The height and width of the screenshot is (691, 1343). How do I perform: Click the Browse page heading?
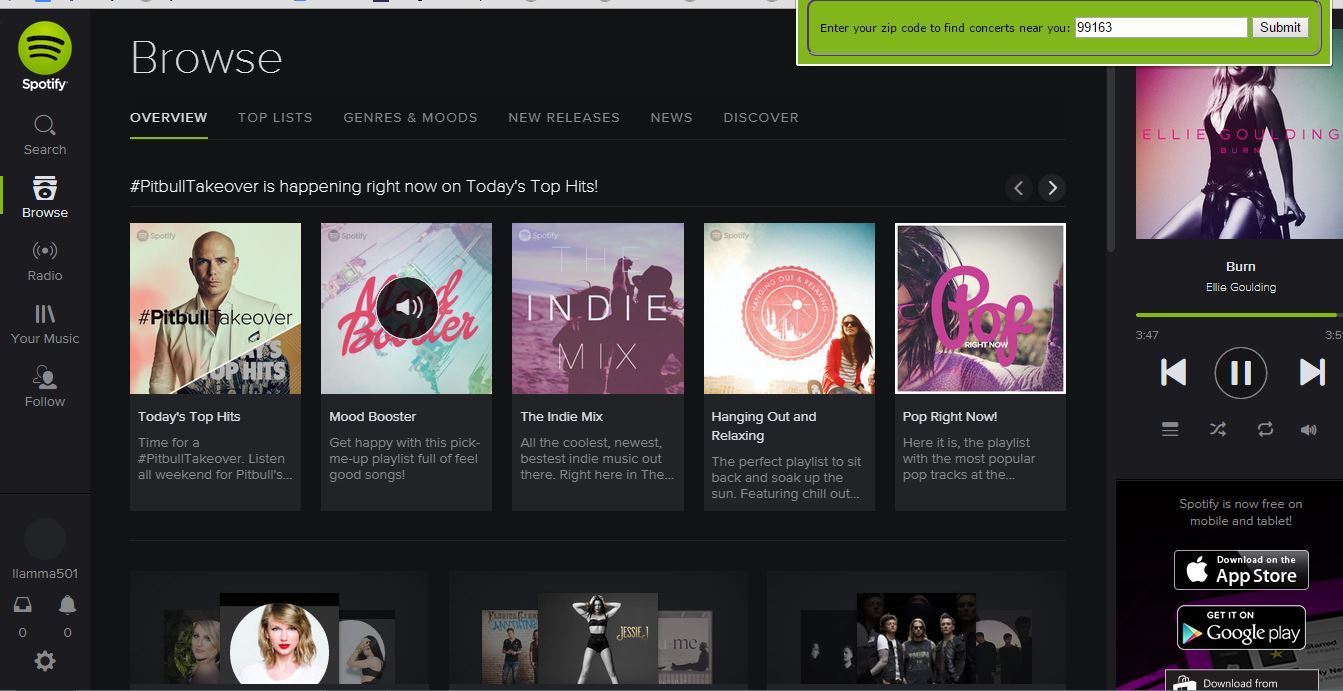pyautogui.click(x=206, y=58)
